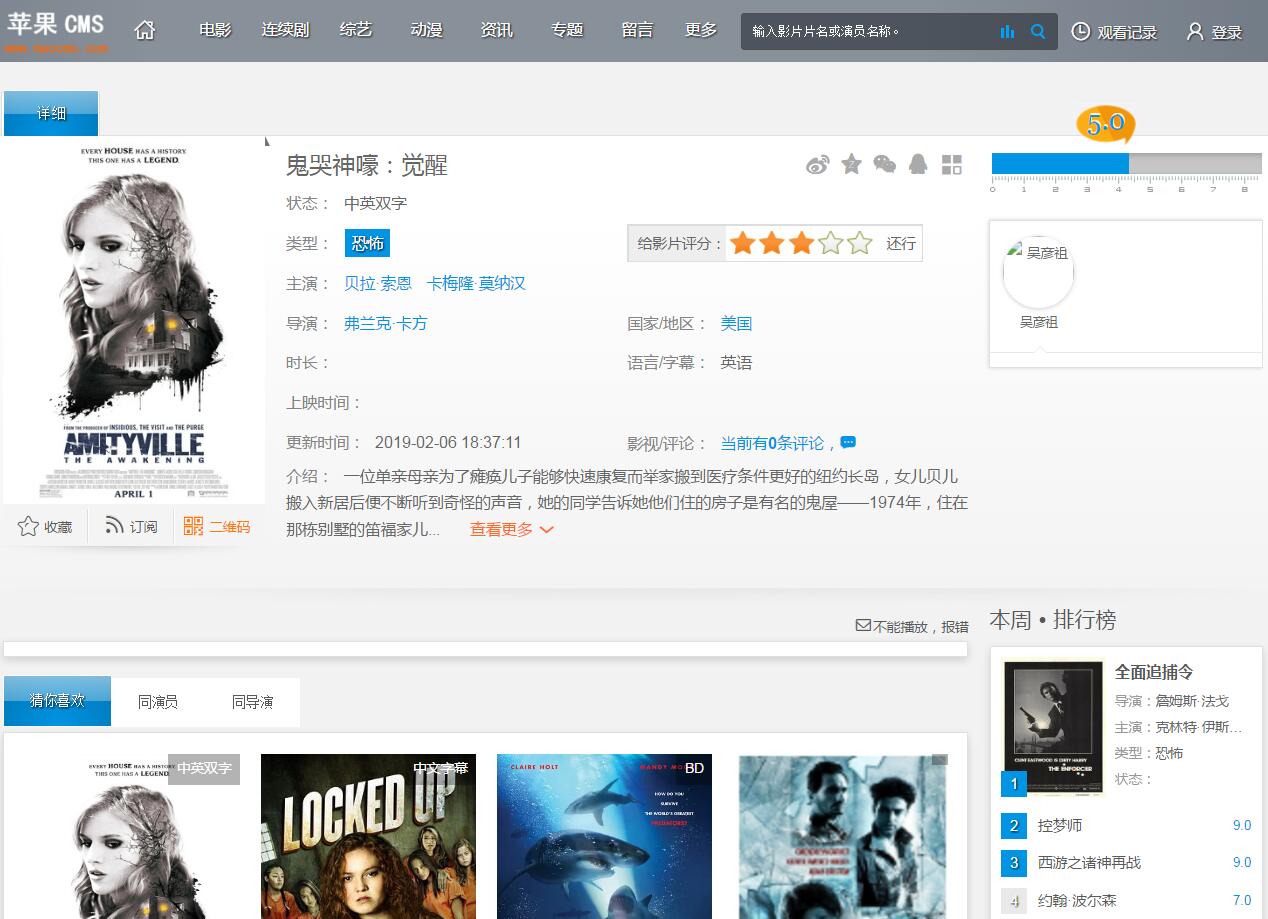
Task: Add movie to favorites (收藏)
Action: coord(45,527)
